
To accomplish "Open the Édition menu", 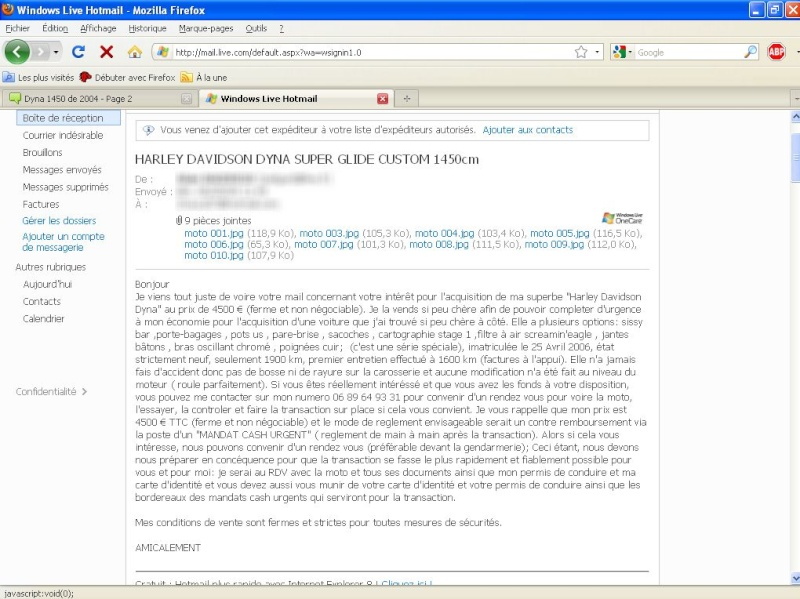I will click(x=55, y=28).
